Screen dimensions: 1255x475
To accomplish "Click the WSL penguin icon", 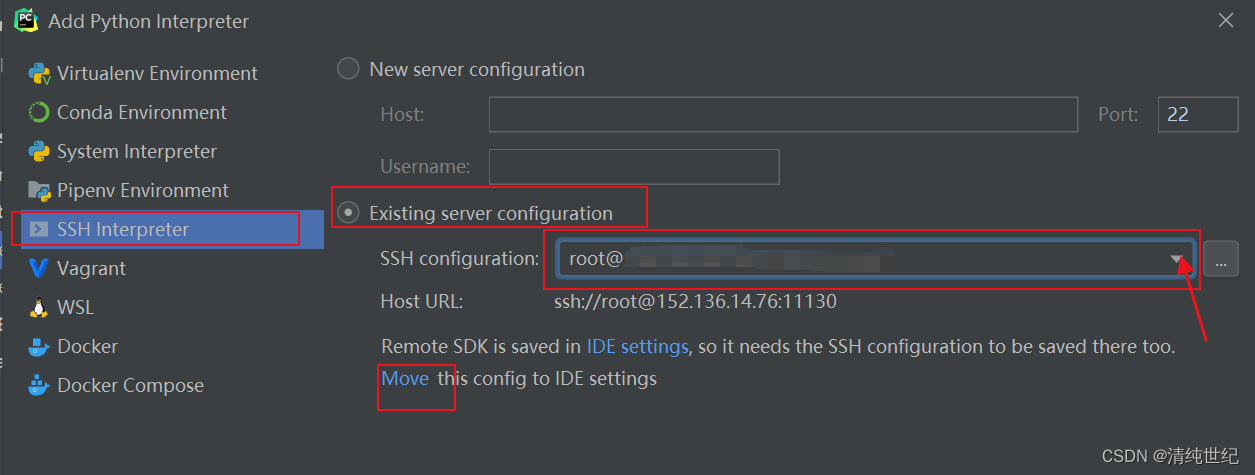I will coord(39,307).
